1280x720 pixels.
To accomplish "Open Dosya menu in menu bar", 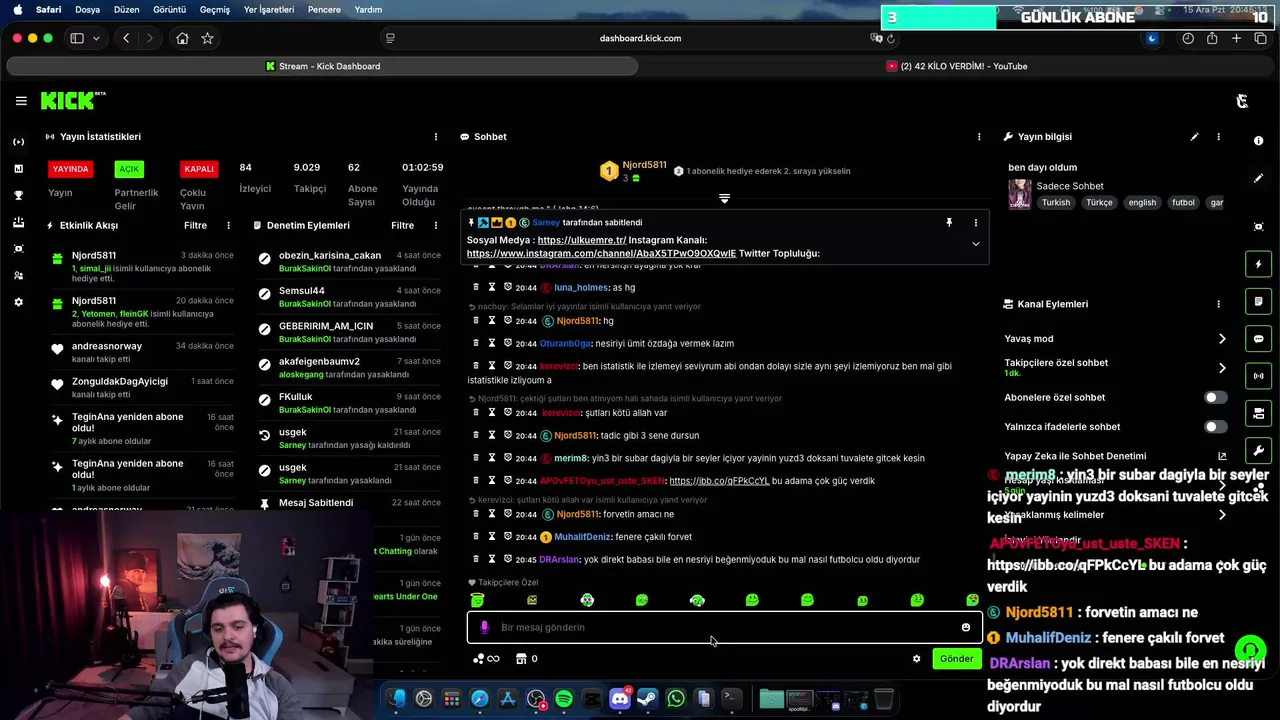I will [x=88, y=9].
